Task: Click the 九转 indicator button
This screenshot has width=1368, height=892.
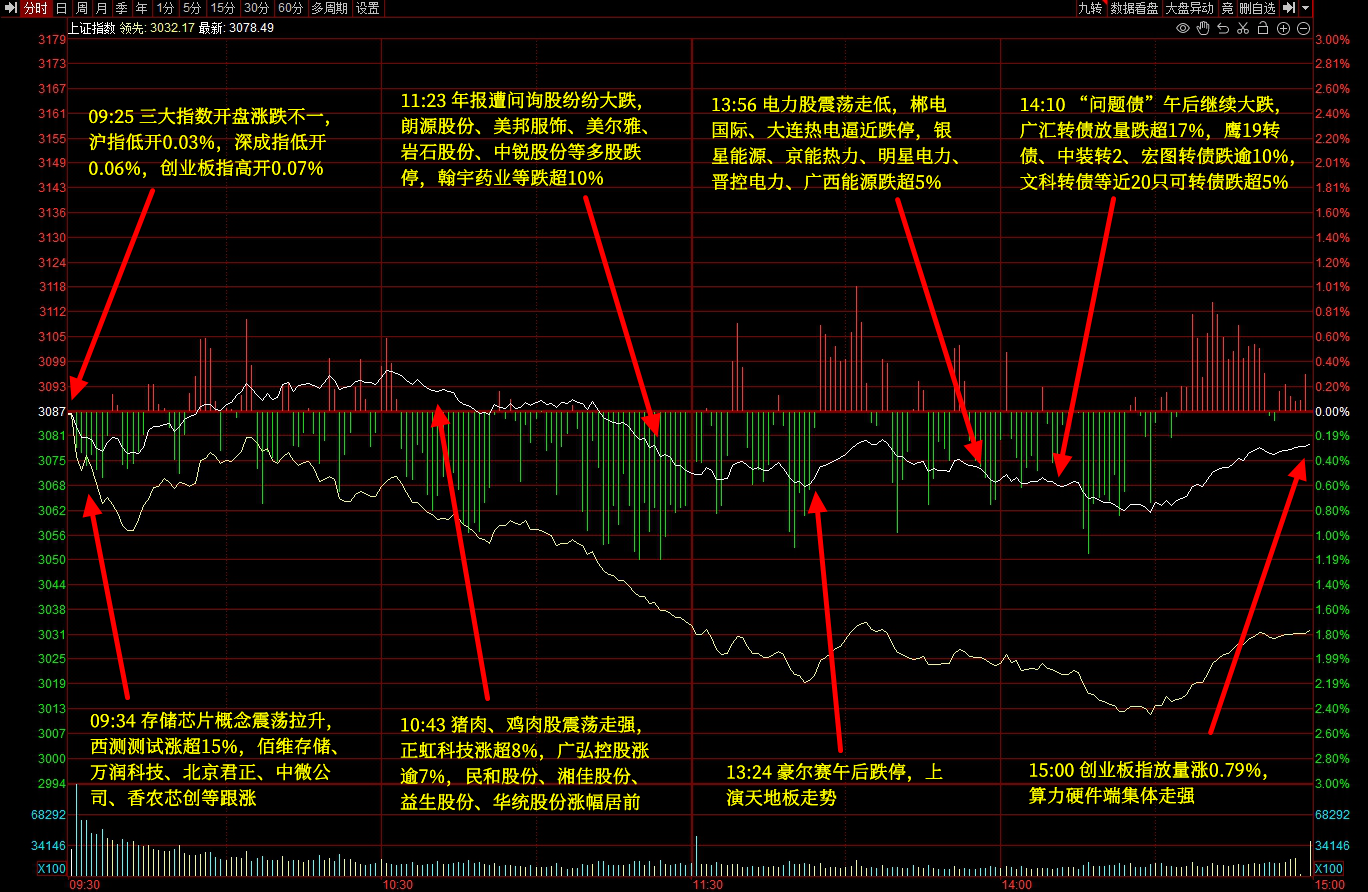Action: (x=1089, y=8)
